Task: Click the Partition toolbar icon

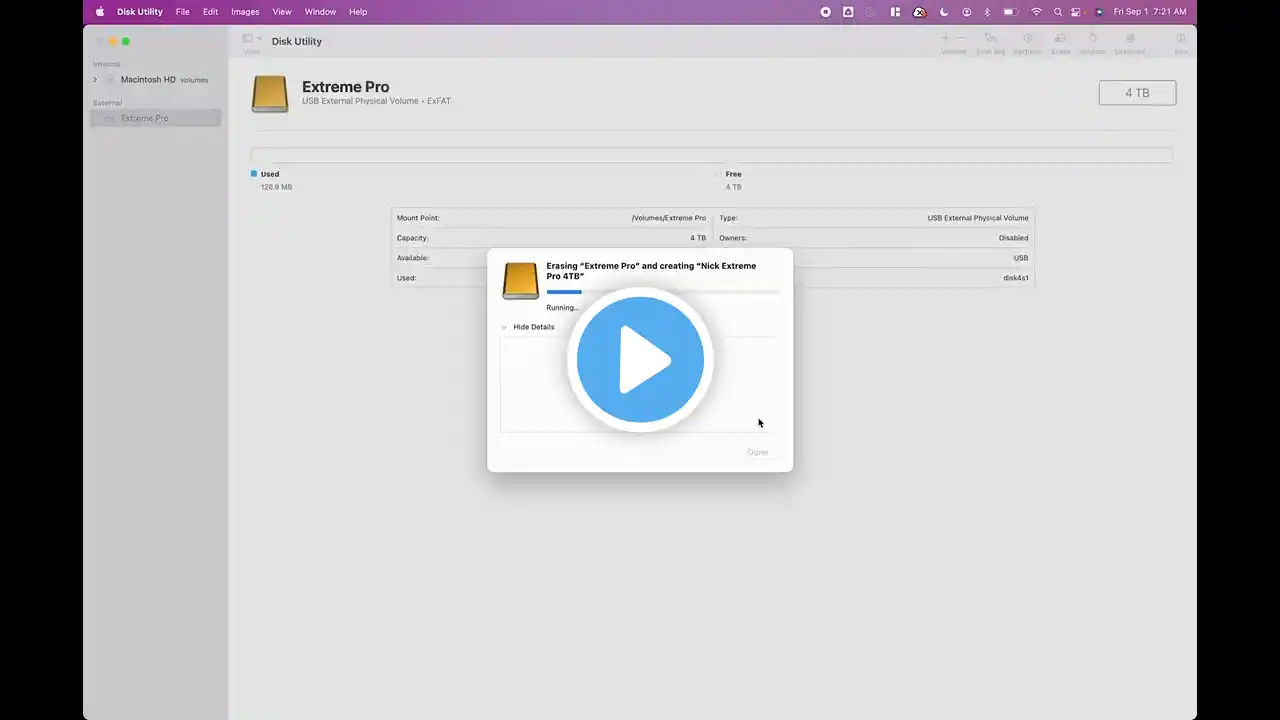Action: [1027, 42]
